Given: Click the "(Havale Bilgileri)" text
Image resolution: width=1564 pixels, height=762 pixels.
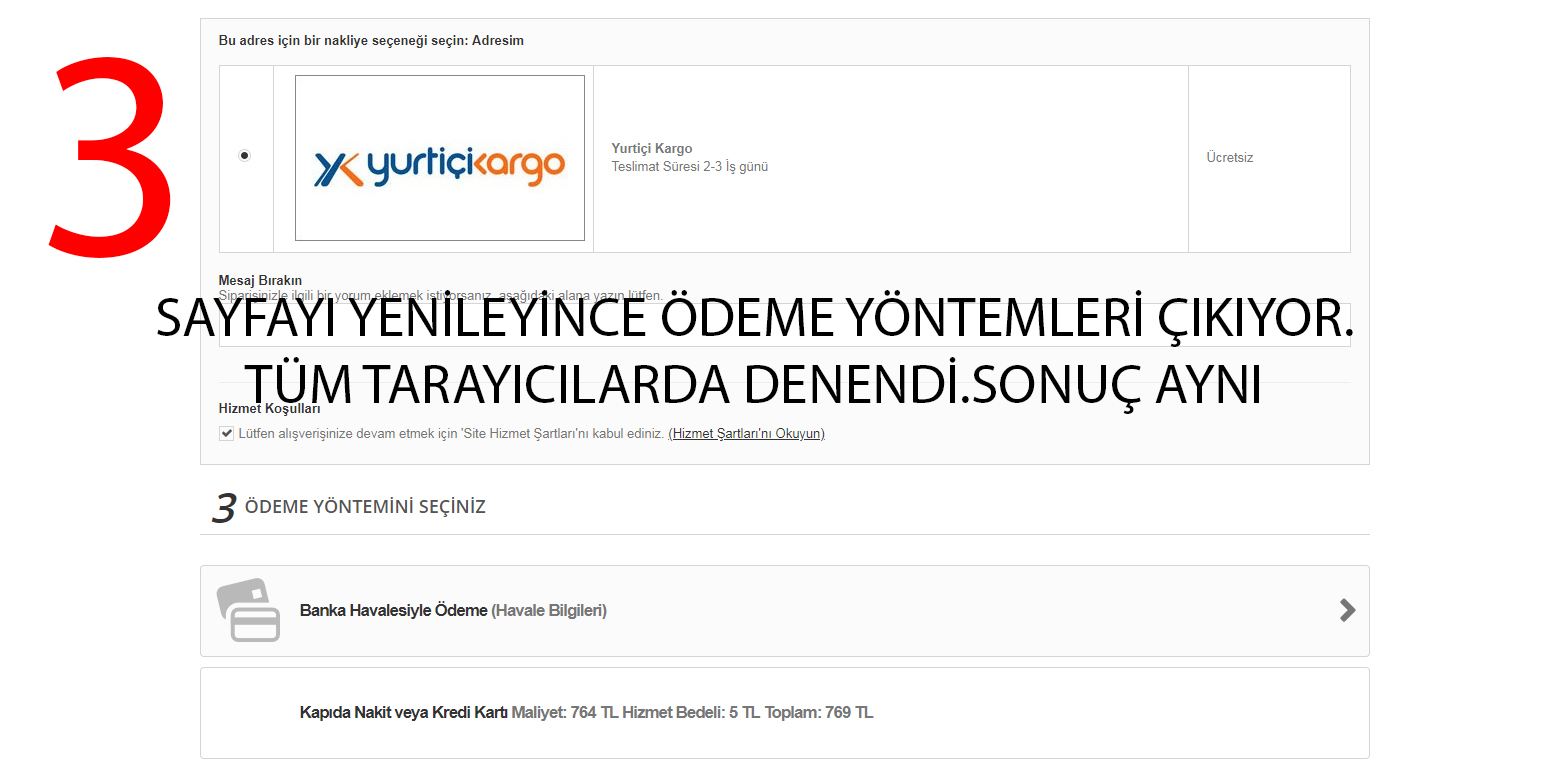Looking at the screenshot, I should [549, 611].
